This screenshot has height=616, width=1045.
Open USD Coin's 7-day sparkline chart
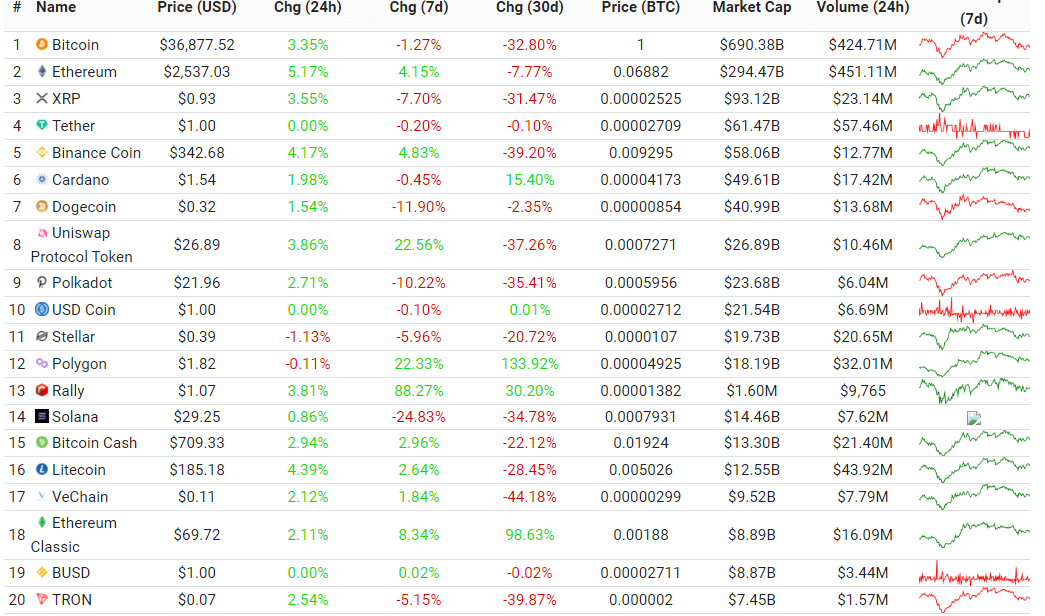[x=974, y=310]
